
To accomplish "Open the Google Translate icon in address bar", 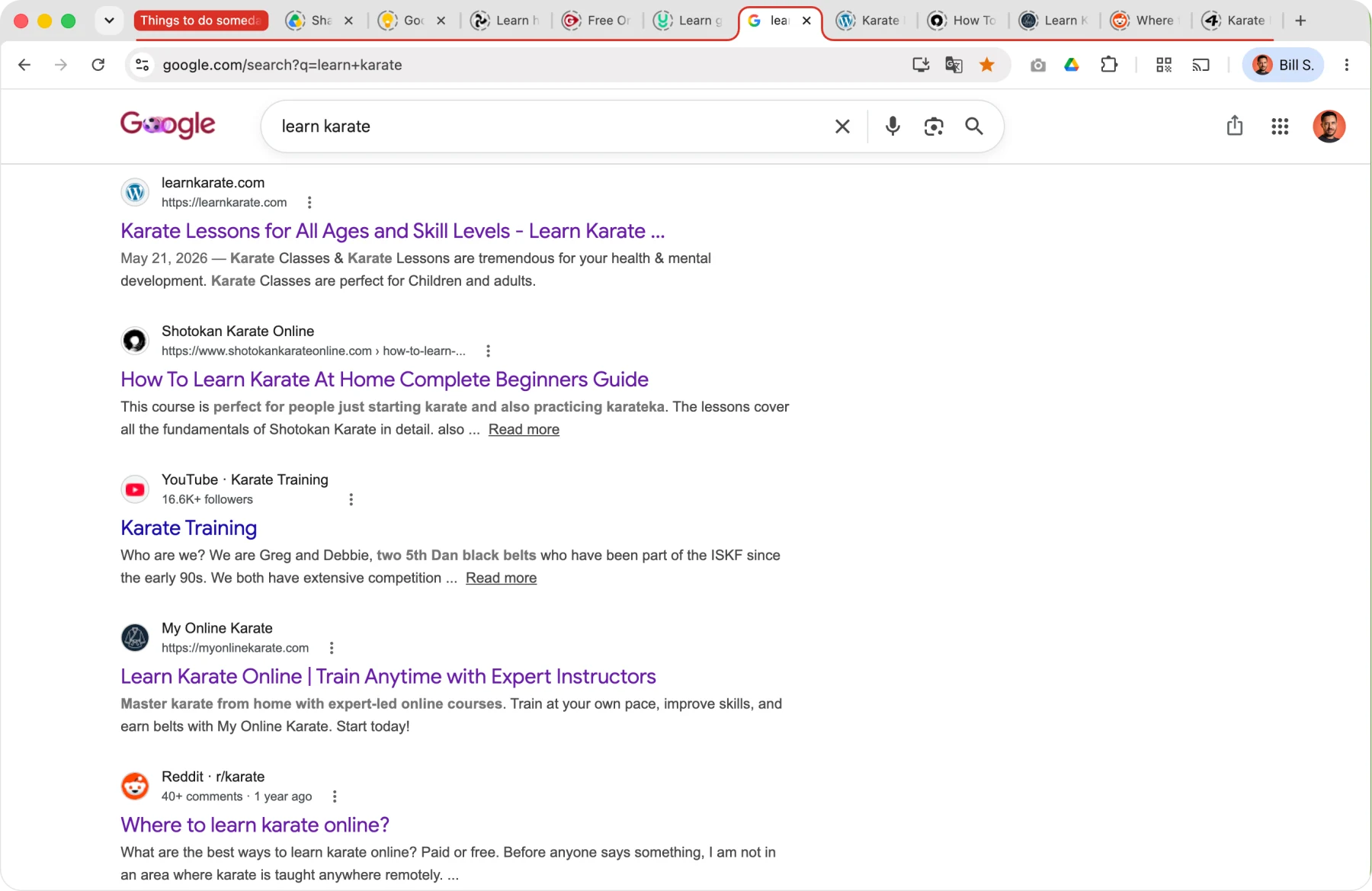I will click(x=954, y=65).
